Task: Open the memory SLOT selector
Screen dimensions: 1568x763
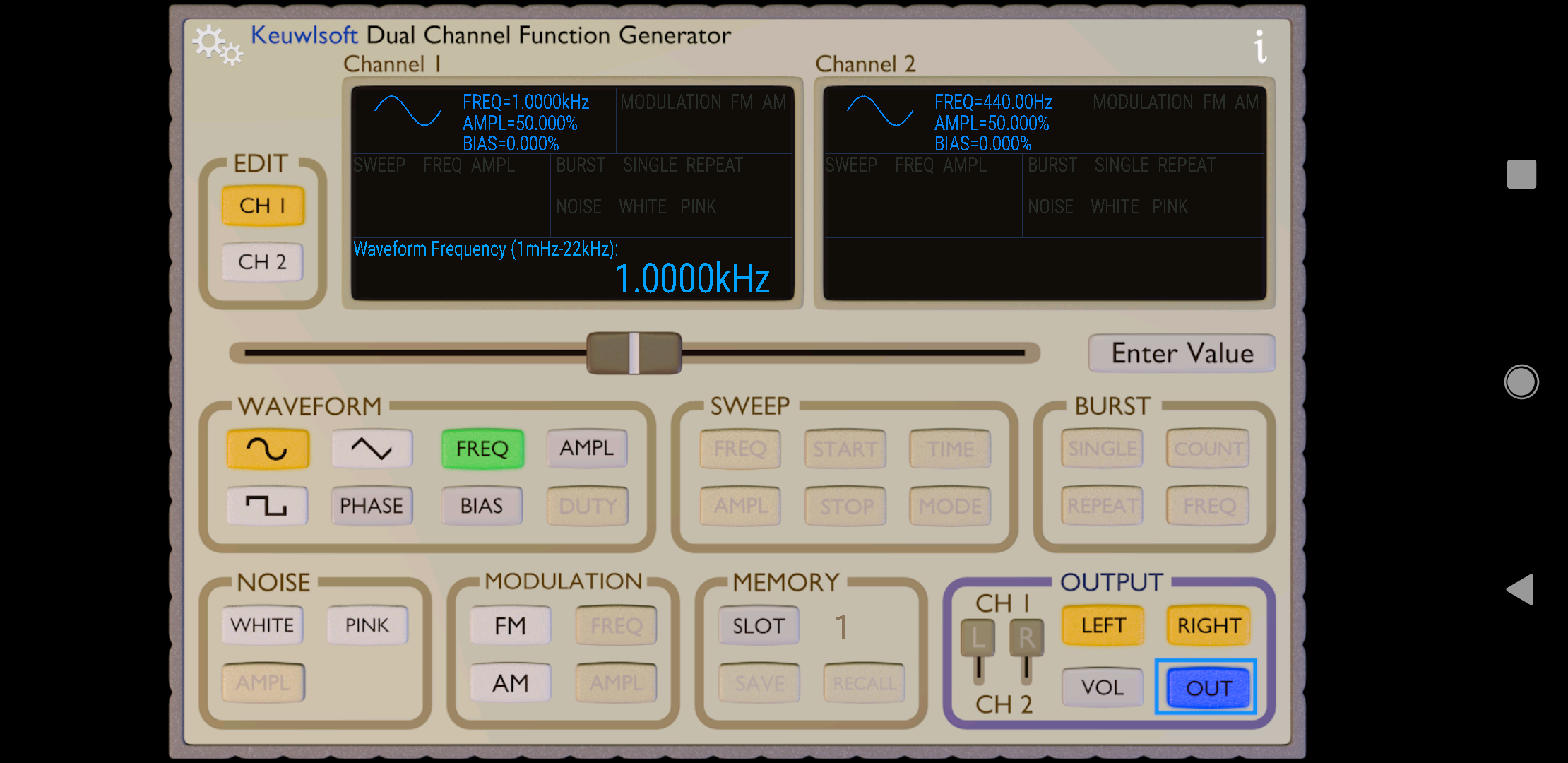Action: click(x=759, y=626)
